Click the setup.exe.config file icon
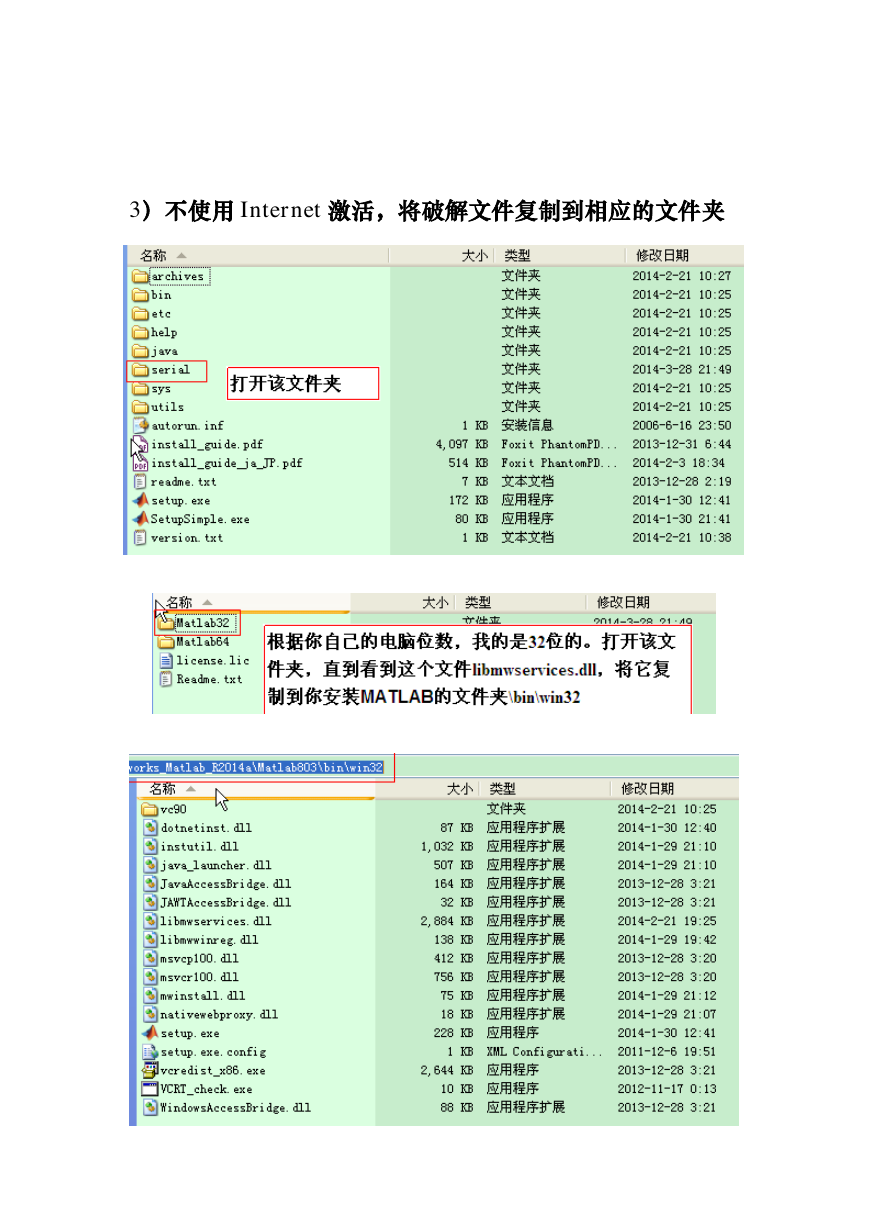869x1228 pixels. click(x=150, y=1052)
